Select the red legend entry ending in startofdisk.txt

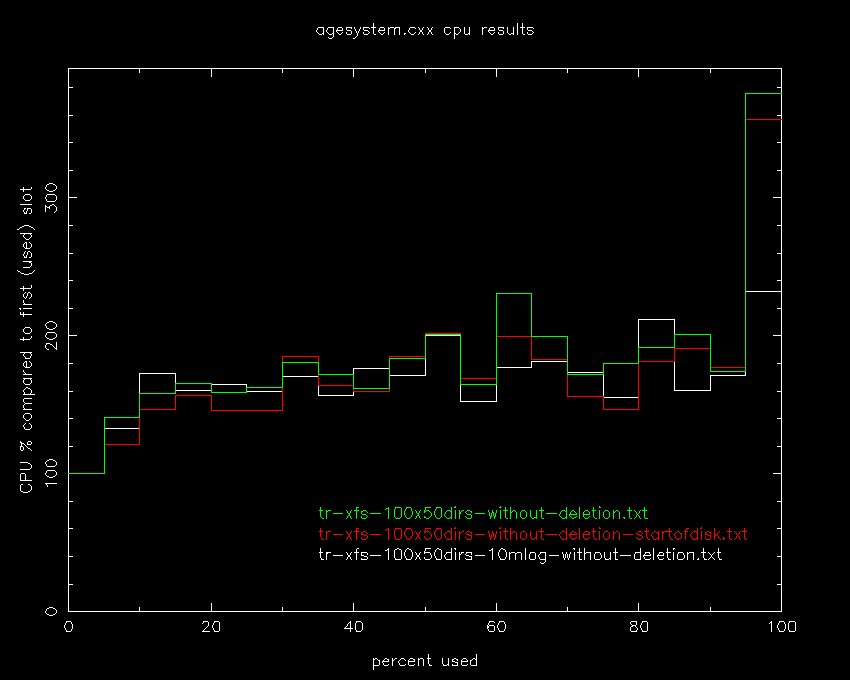pyautogui.click(x=533, y=534)
